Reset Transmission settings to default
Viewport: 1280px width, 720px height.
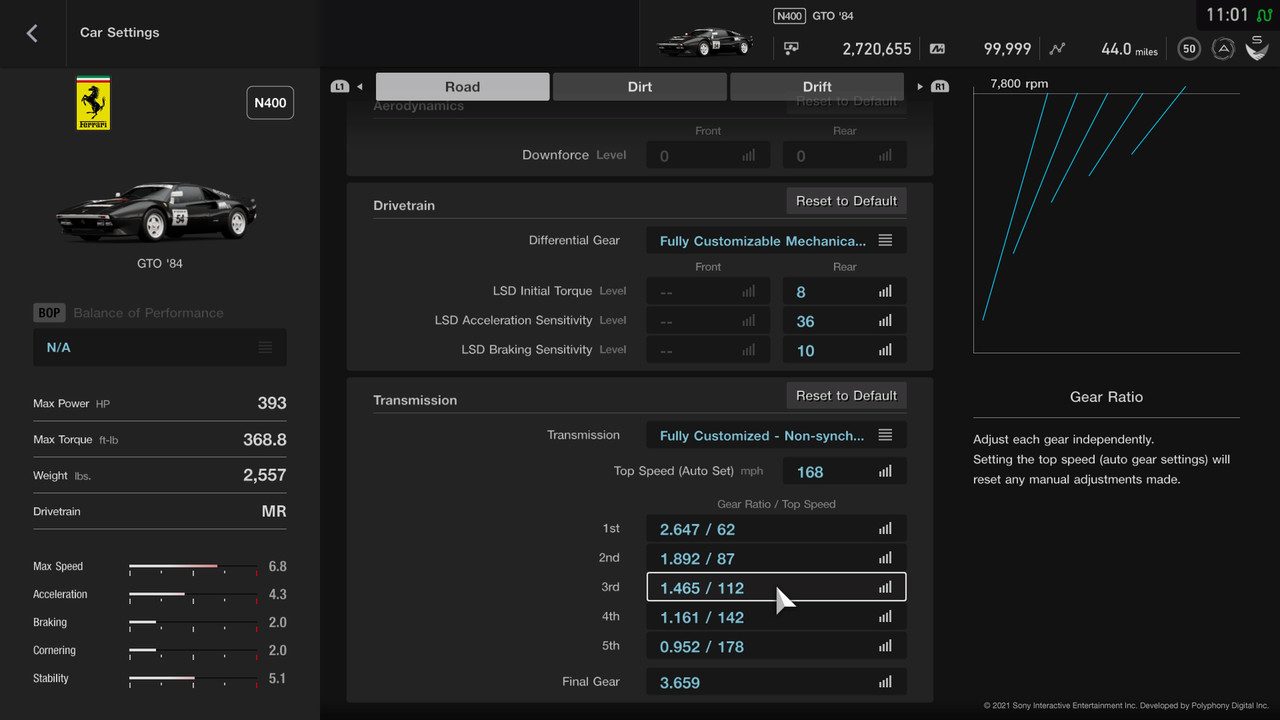coord(846,395)
